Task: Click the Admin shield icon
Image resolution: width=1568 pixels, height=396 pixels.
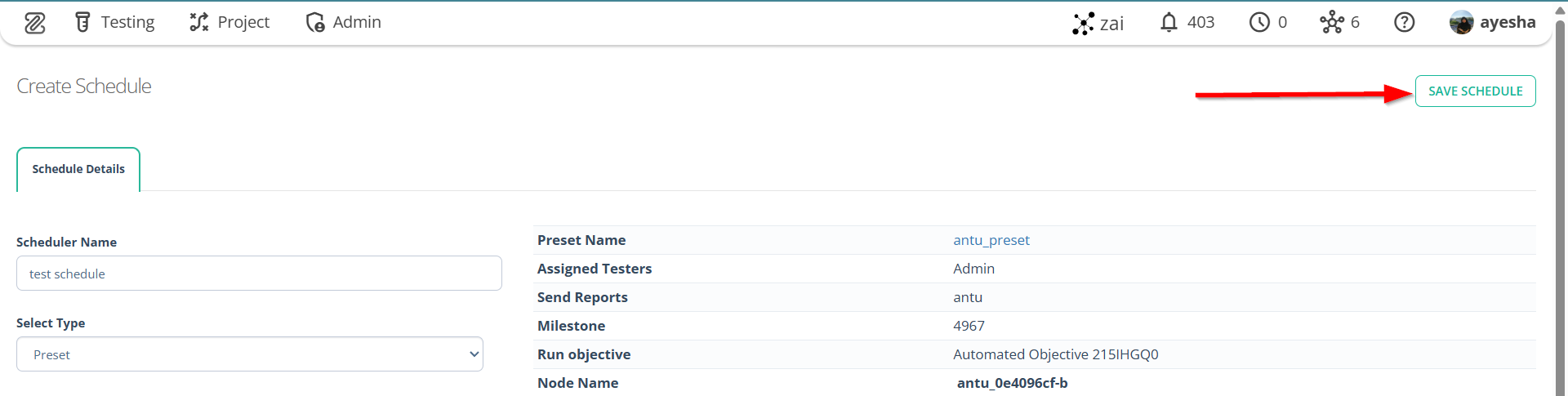Action: [315, 22]
